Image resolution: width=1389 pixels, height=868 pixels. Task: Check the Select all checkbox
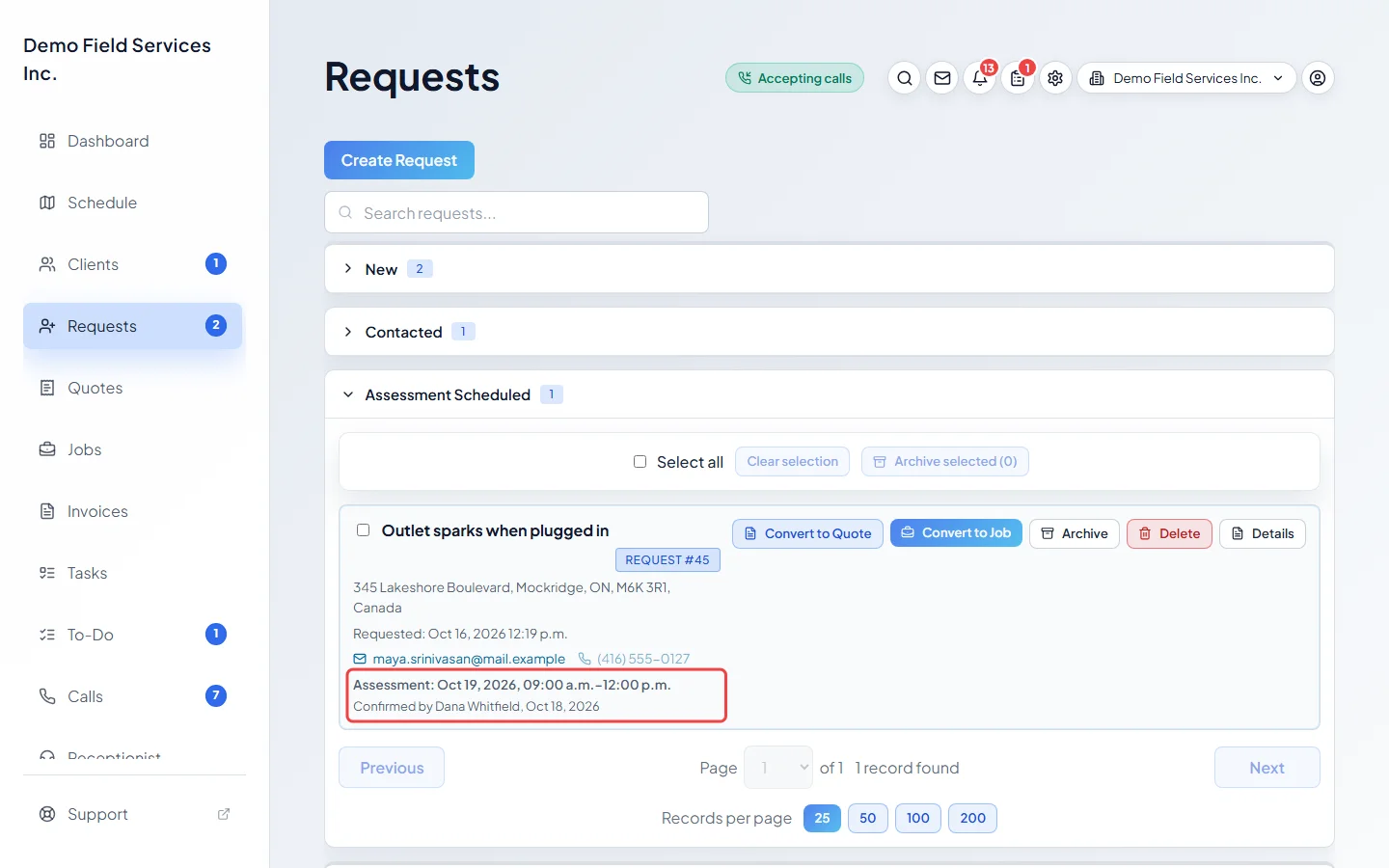pos(640,462)
